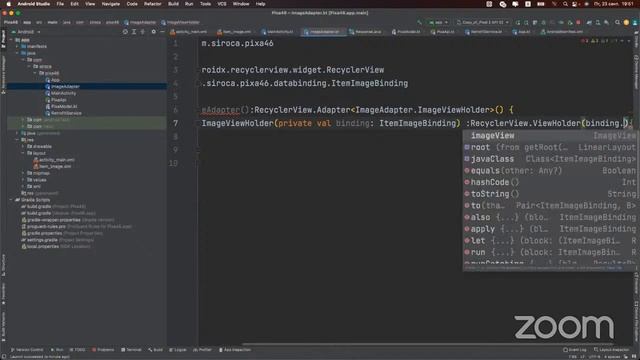Screen dimensions: 640x360
Task: Open the Version Control tool window
Action: 27,350
